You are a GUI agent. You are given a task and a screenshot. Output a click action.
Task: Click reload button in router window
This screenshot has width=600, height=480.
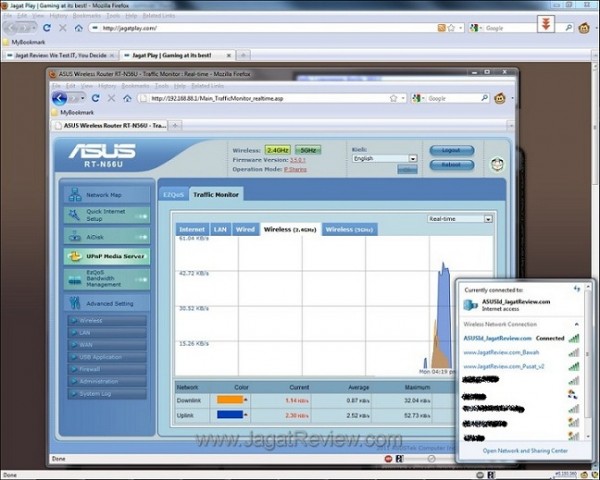(x=95, y=98)
